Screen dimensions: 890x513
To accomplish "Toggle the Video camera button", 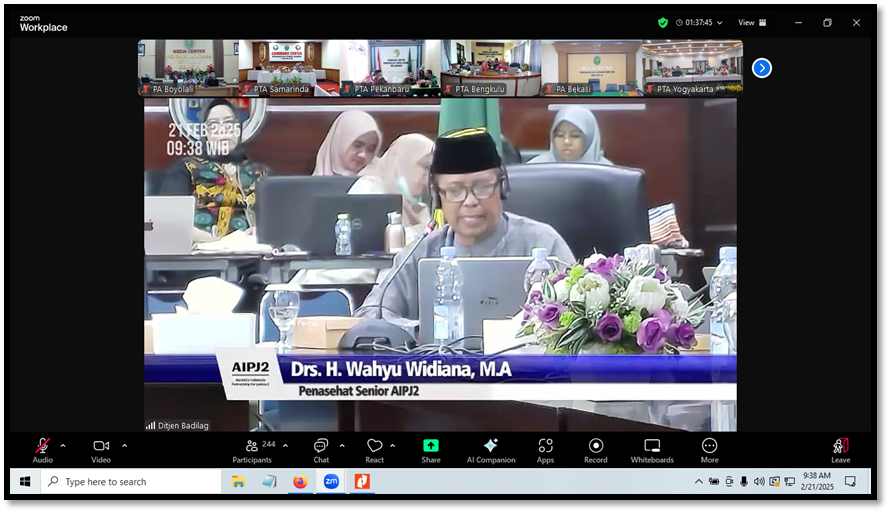I will 101,448.
